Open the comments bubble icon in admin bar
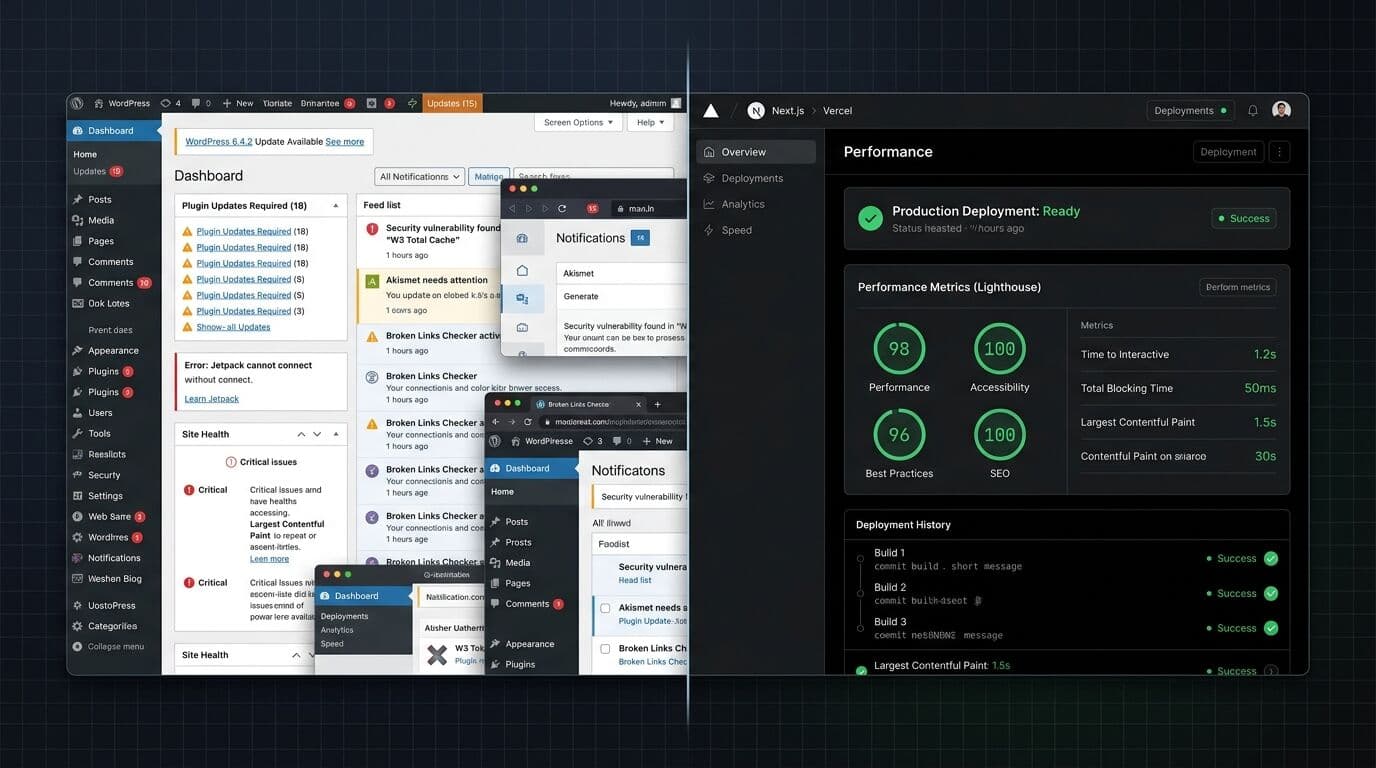The height and width of the screenshot is (768, 1376). pos(196,103)
